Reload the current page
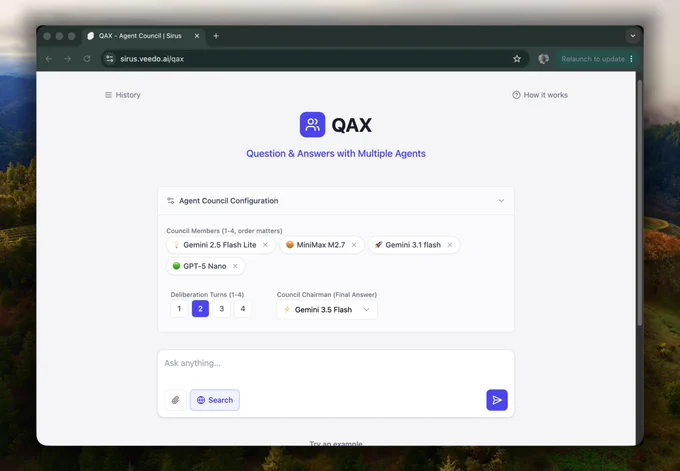The width and height of the screenshot is (680, 471). tap(87, 59)
